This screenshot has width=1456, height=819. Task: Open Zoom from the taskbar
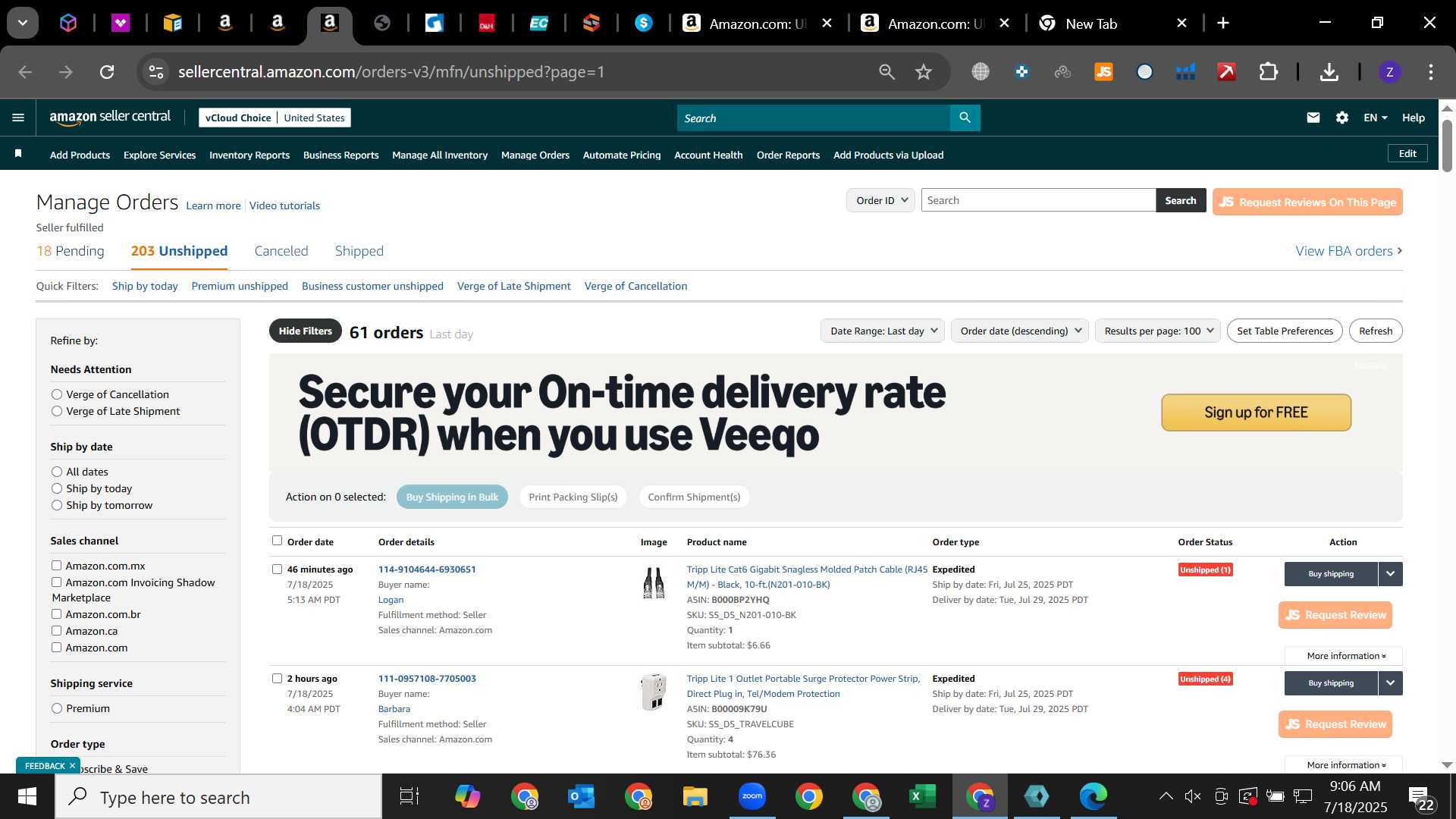coord(752,796)
